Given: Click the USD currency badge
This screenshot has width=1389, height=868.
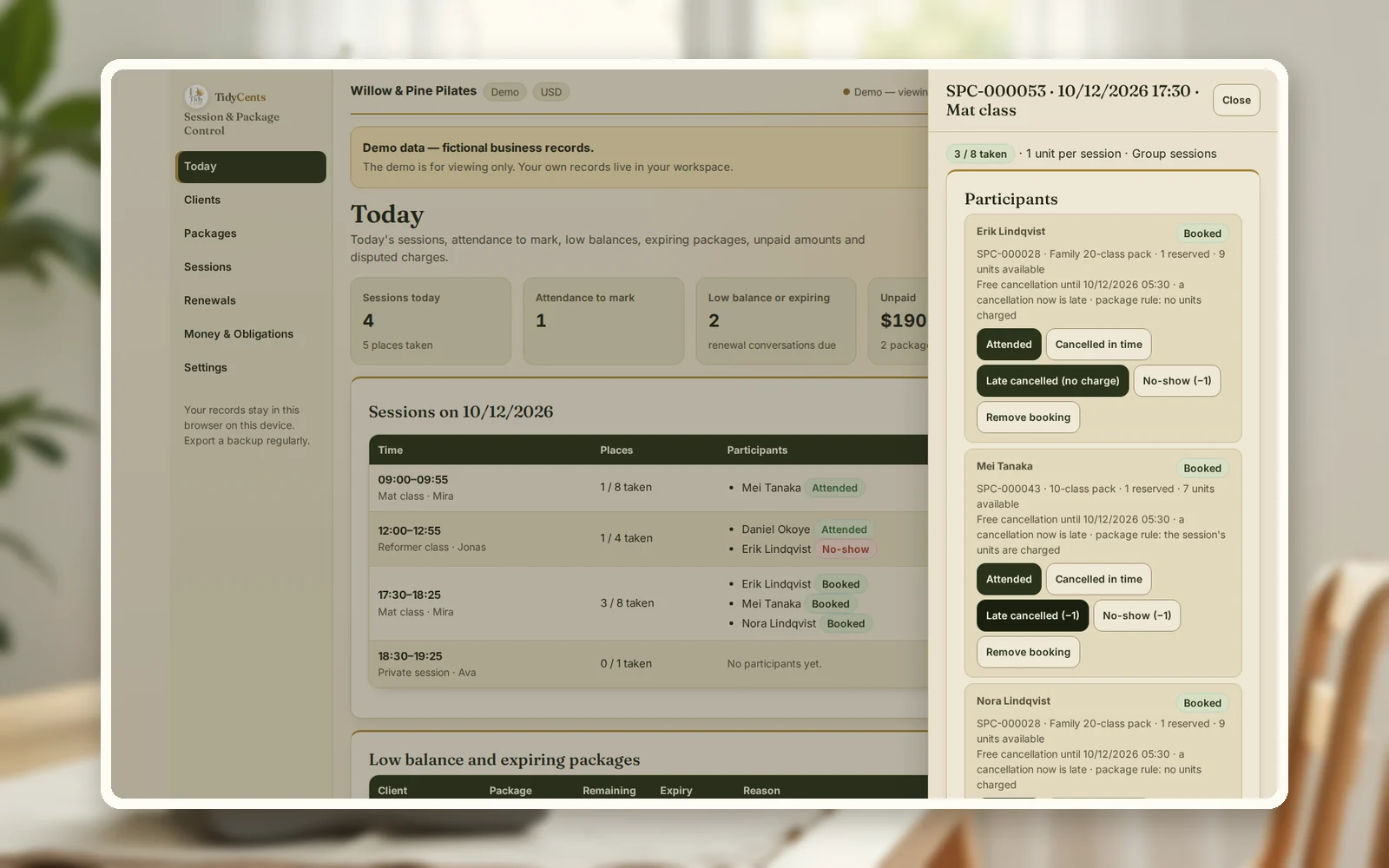Looking at the screenshot, I should 550,92.
